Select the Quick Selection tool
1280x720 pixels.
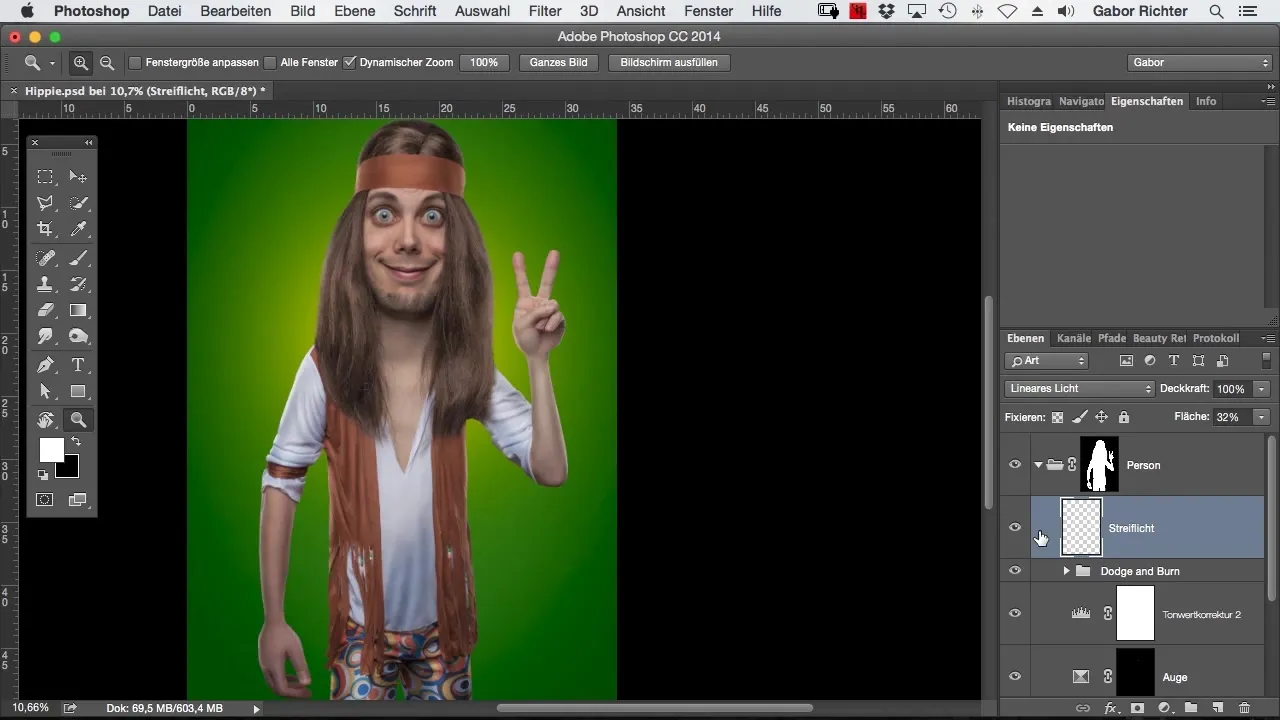78,203
